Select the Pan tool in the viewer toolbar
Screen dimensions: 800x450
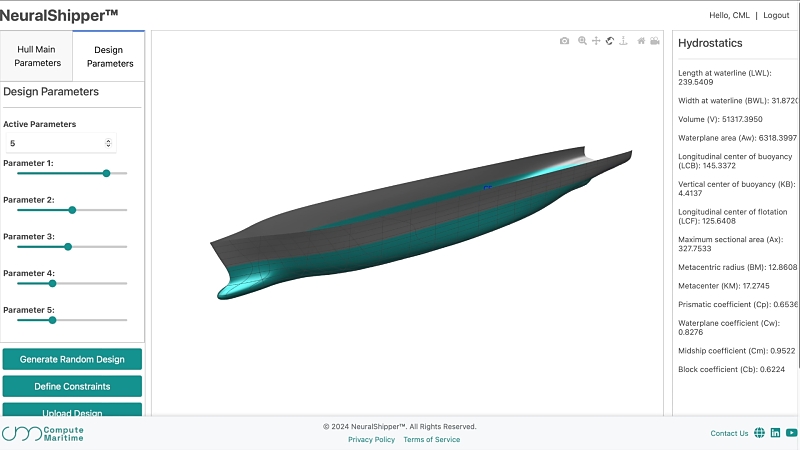tap(596, 41)
